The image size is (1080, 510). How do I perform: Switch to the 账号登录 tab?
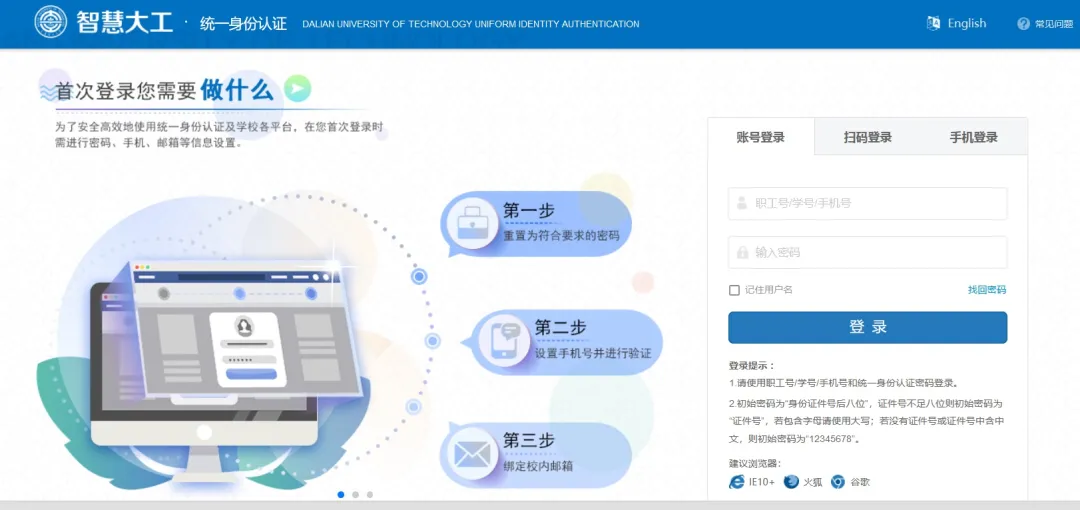pos(761,137)
